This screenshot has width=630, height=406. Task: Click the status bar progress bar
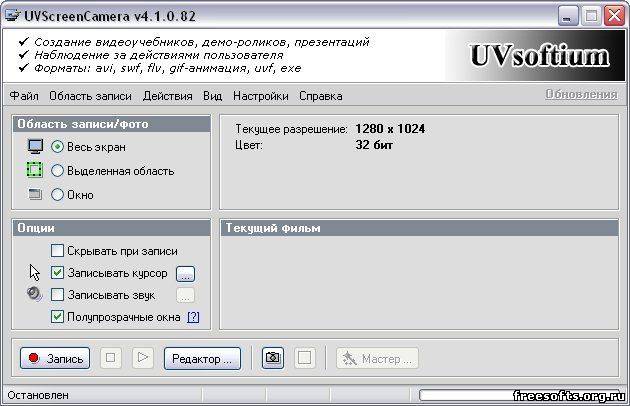point(521,395)
